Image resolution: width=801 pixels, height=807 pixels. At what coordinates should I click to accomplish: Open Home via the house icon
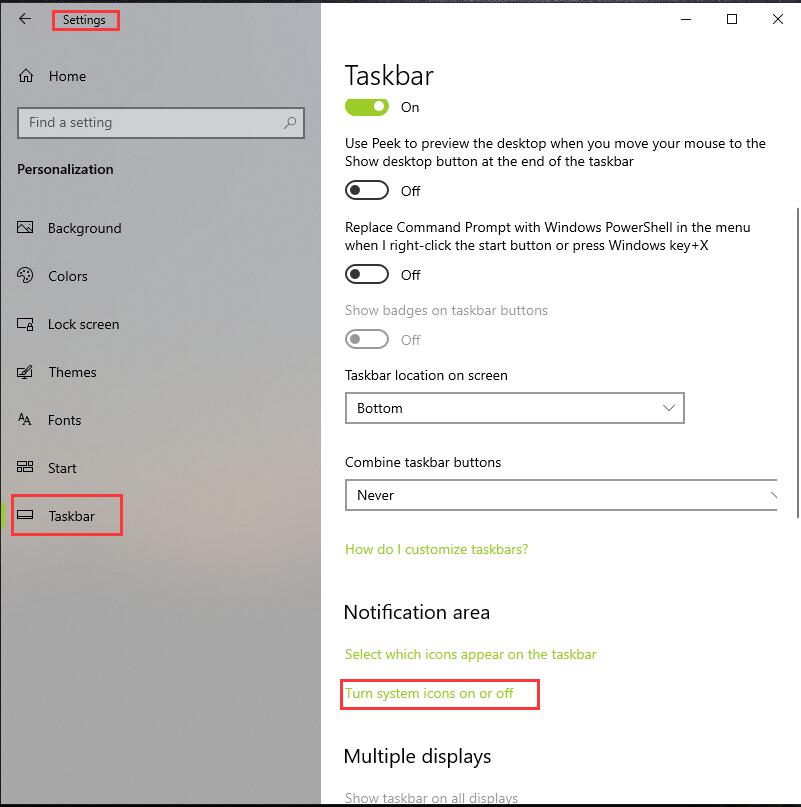[x=26, y=76]
